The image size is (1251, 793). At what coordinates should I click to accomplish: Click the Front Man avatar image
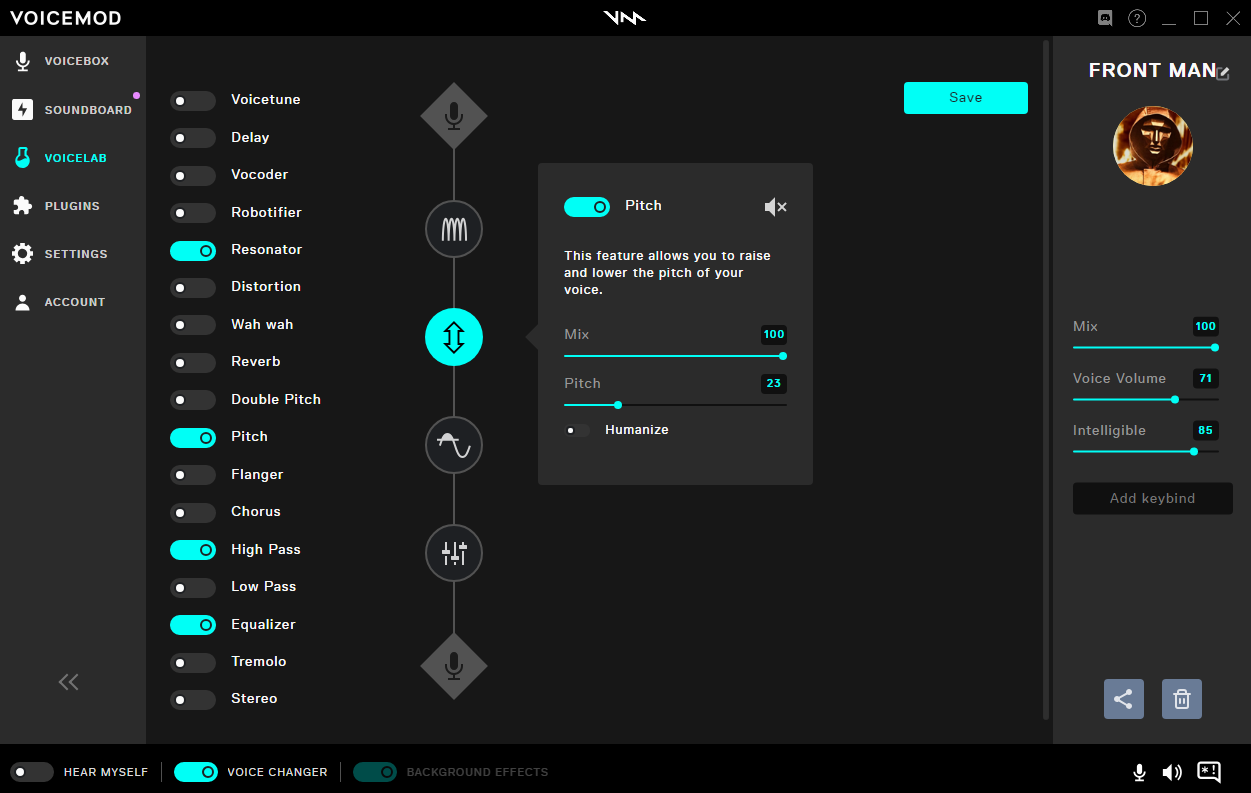(x=1152, y=146)
